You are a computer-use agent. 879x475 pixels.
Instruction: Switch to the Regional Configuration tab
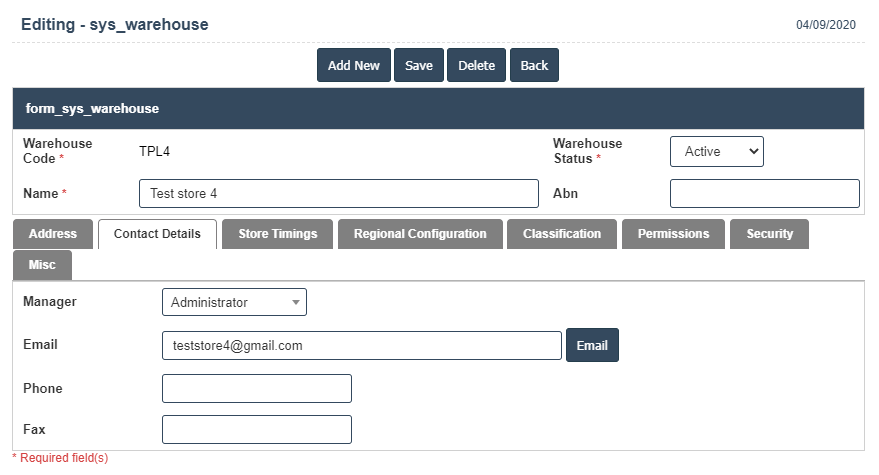[x=420, y=234]
